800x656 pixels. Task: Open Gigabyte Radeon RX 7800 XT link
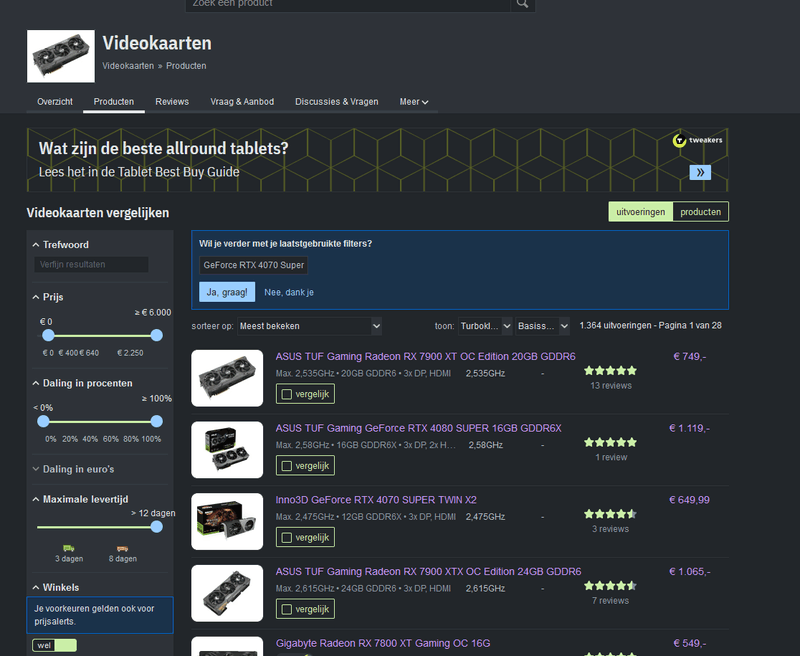pos(383,643)
